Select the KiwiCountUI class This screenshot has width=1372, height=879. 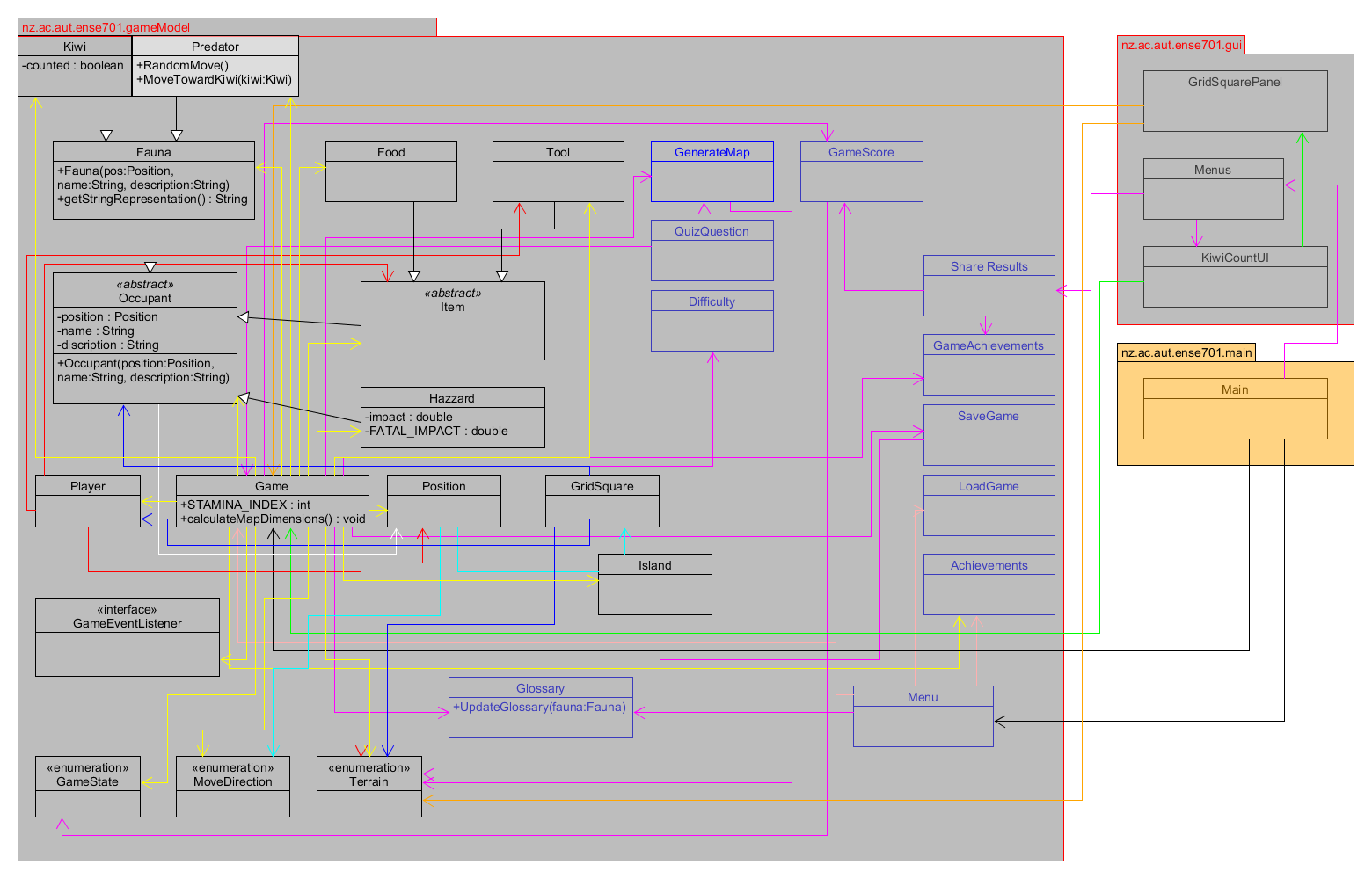coord(1236,277)
